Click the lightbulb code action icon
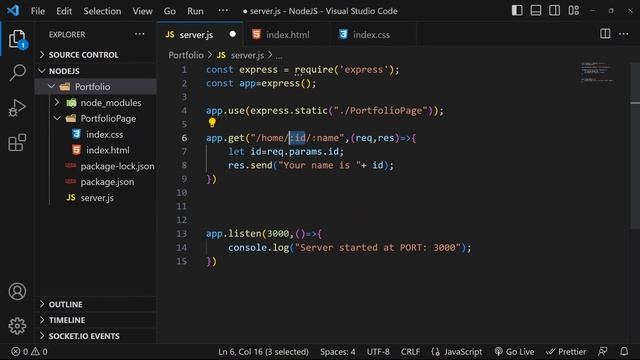Viewport: 640px width, 360px height. [212, 122]
